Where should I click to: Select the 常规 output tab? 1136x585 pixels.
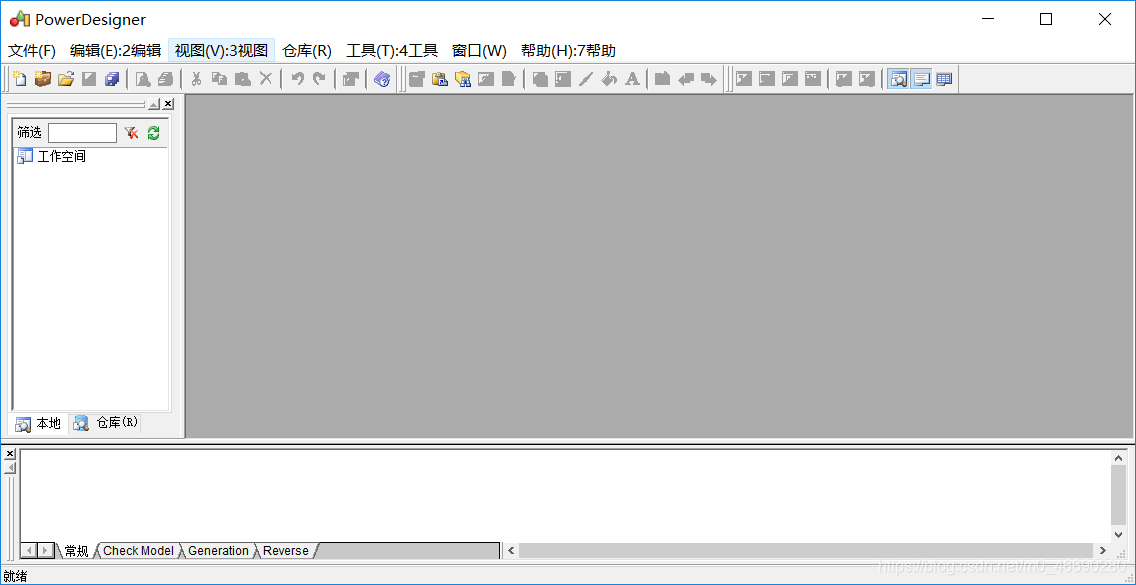tap(76, 551)
